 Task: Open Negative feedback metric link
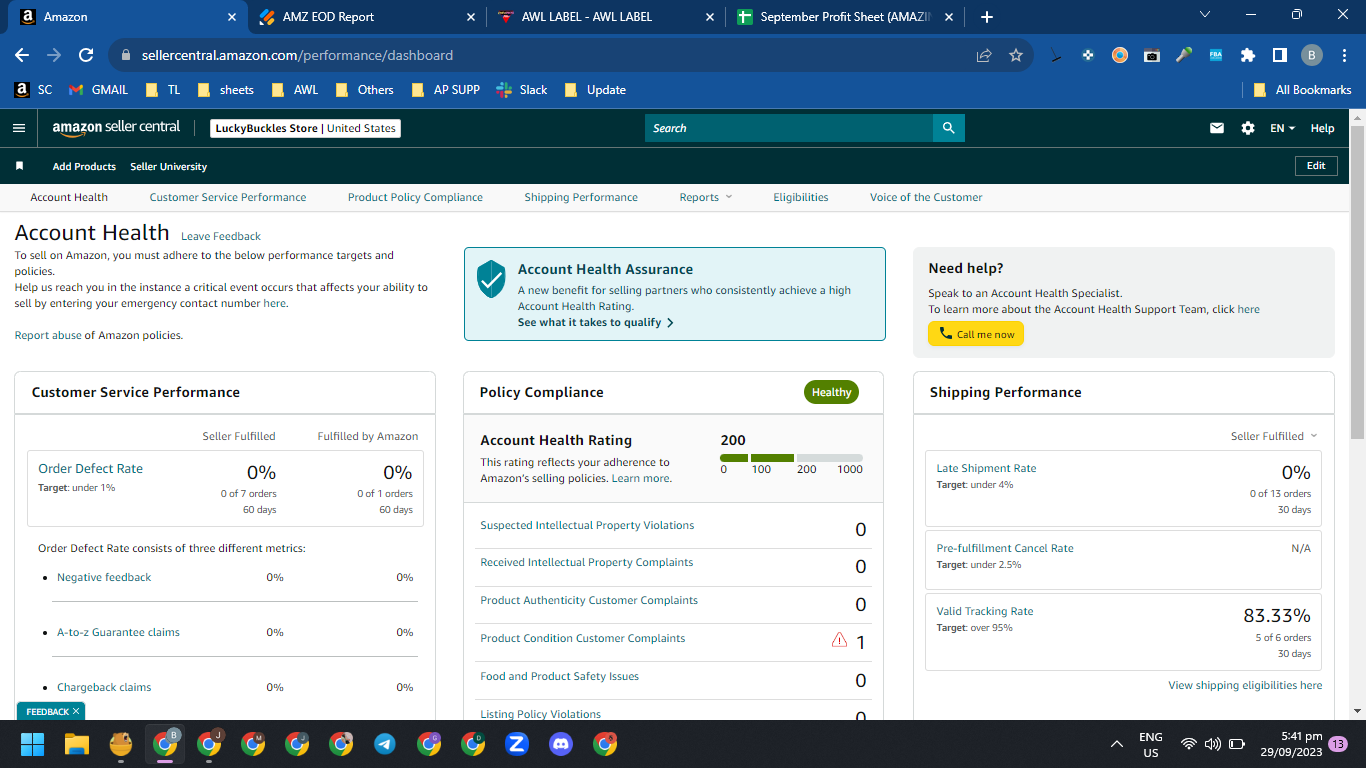[x=104, y=577]
